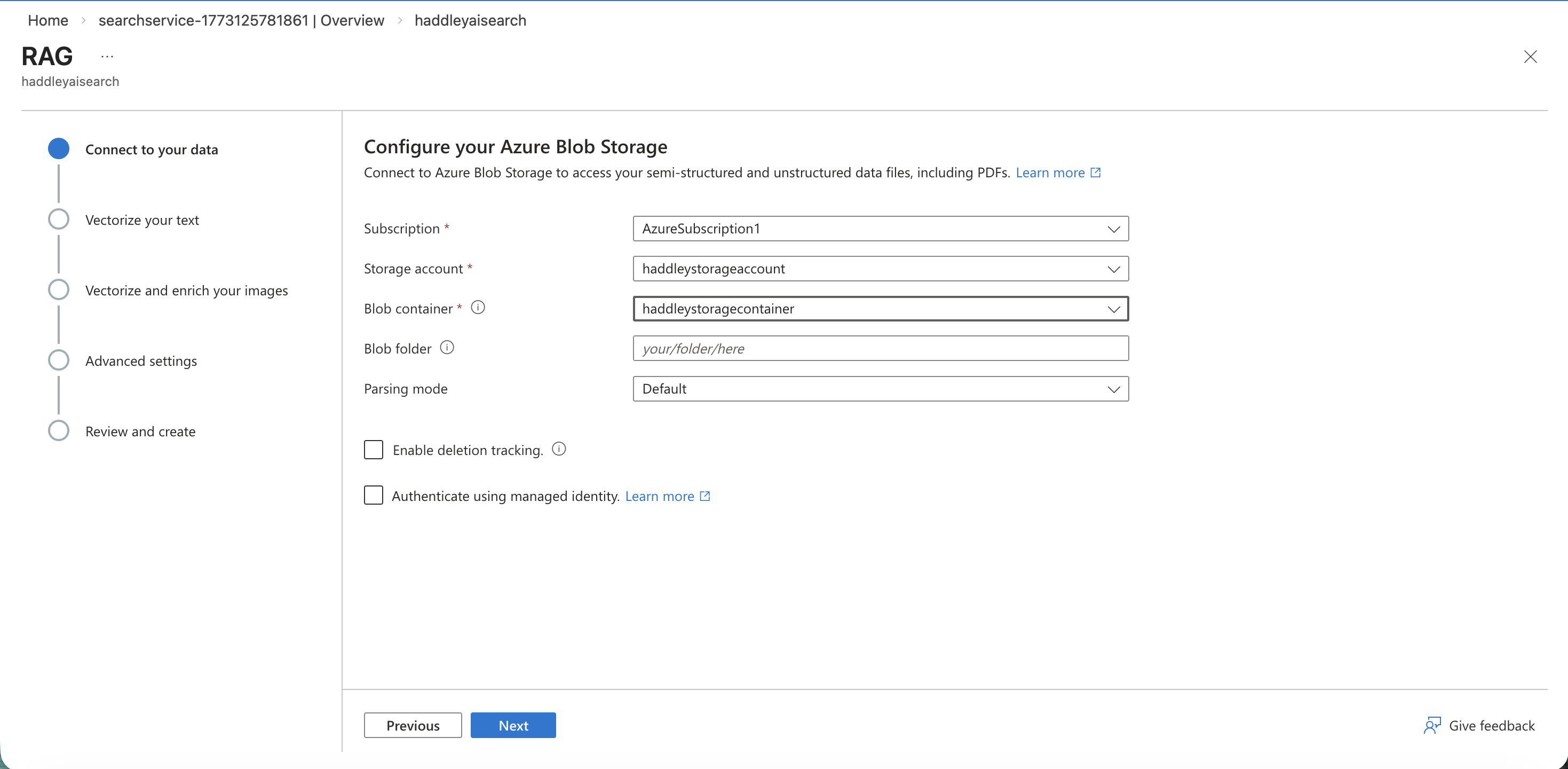1568x769 pixels.
Task: Click the Vectorize and enrich your images step circle
Action: [58, 289]
